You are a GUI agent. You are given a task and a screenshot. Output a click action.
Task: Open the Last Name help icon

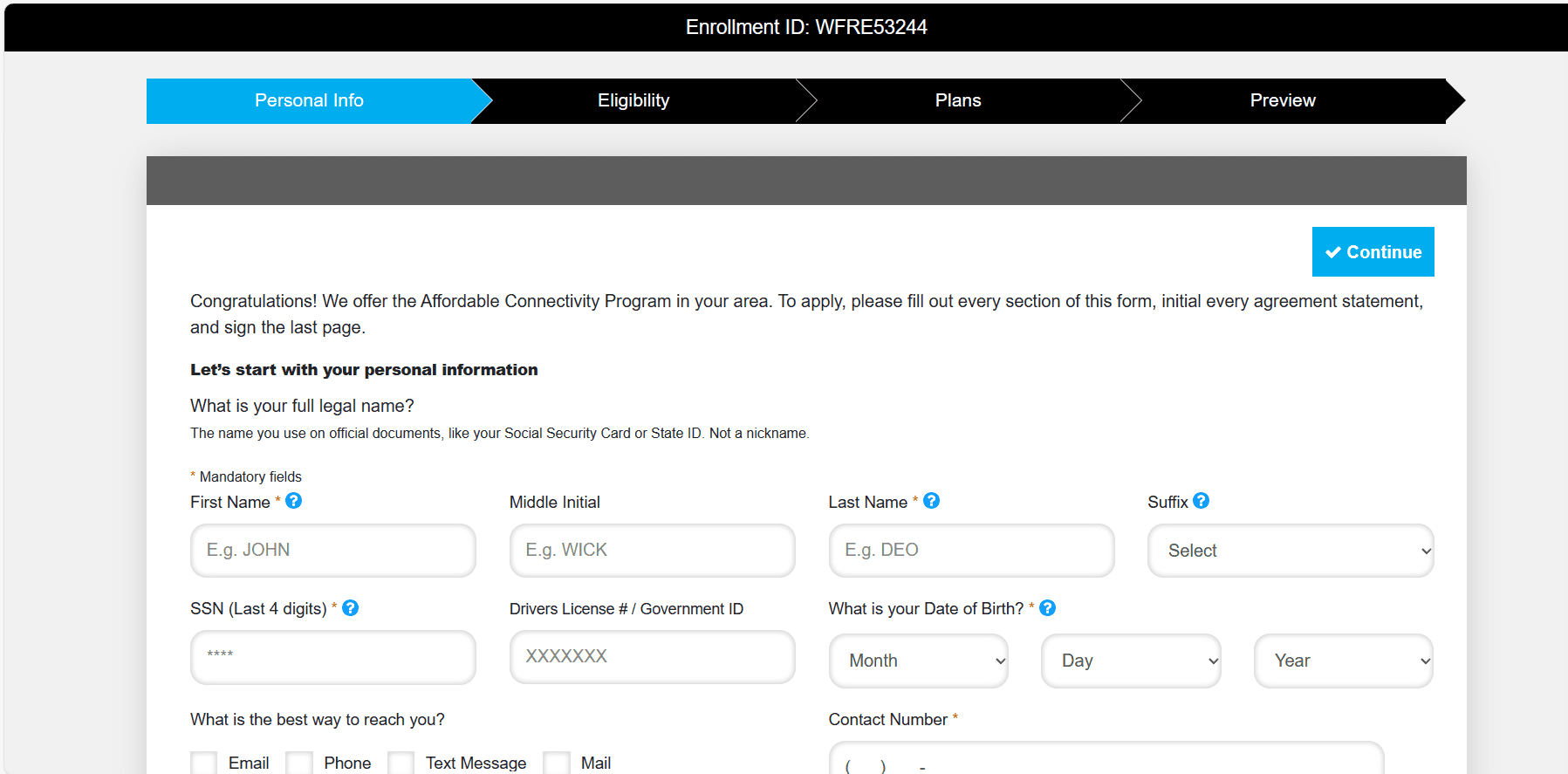(931, 501)
